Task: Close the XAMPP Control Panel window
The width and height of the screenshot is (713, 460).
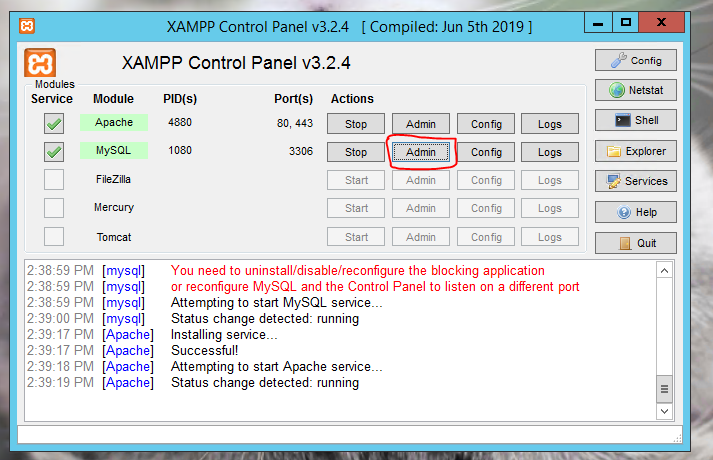Action: click(661, 23)
